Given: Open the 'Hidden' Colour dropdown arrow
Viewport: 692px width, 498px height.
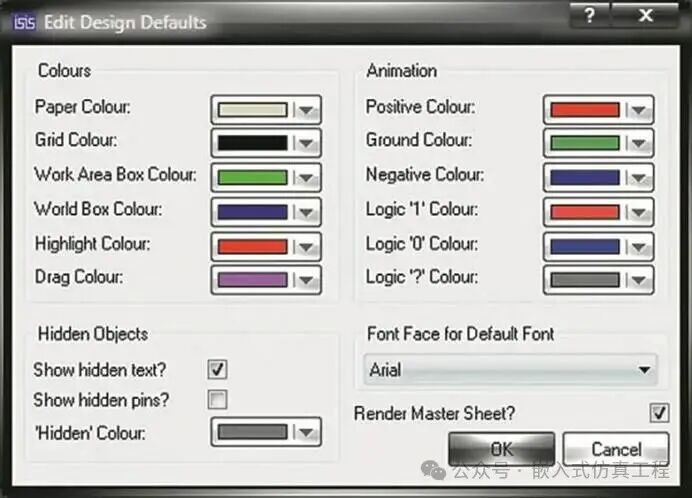Looking at the screenshot, I should click(x=306, y=432).
